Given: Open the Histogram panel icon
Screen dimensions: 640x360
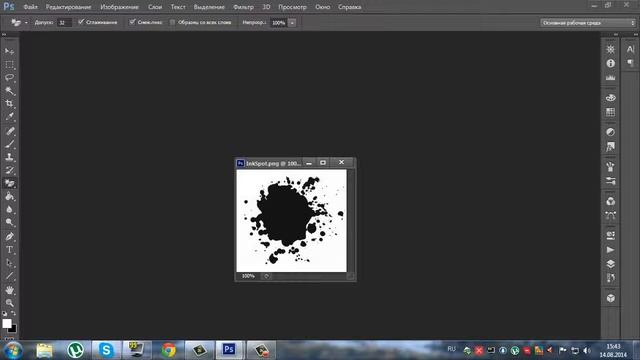Looking at the screenshot, I should 611,78.
